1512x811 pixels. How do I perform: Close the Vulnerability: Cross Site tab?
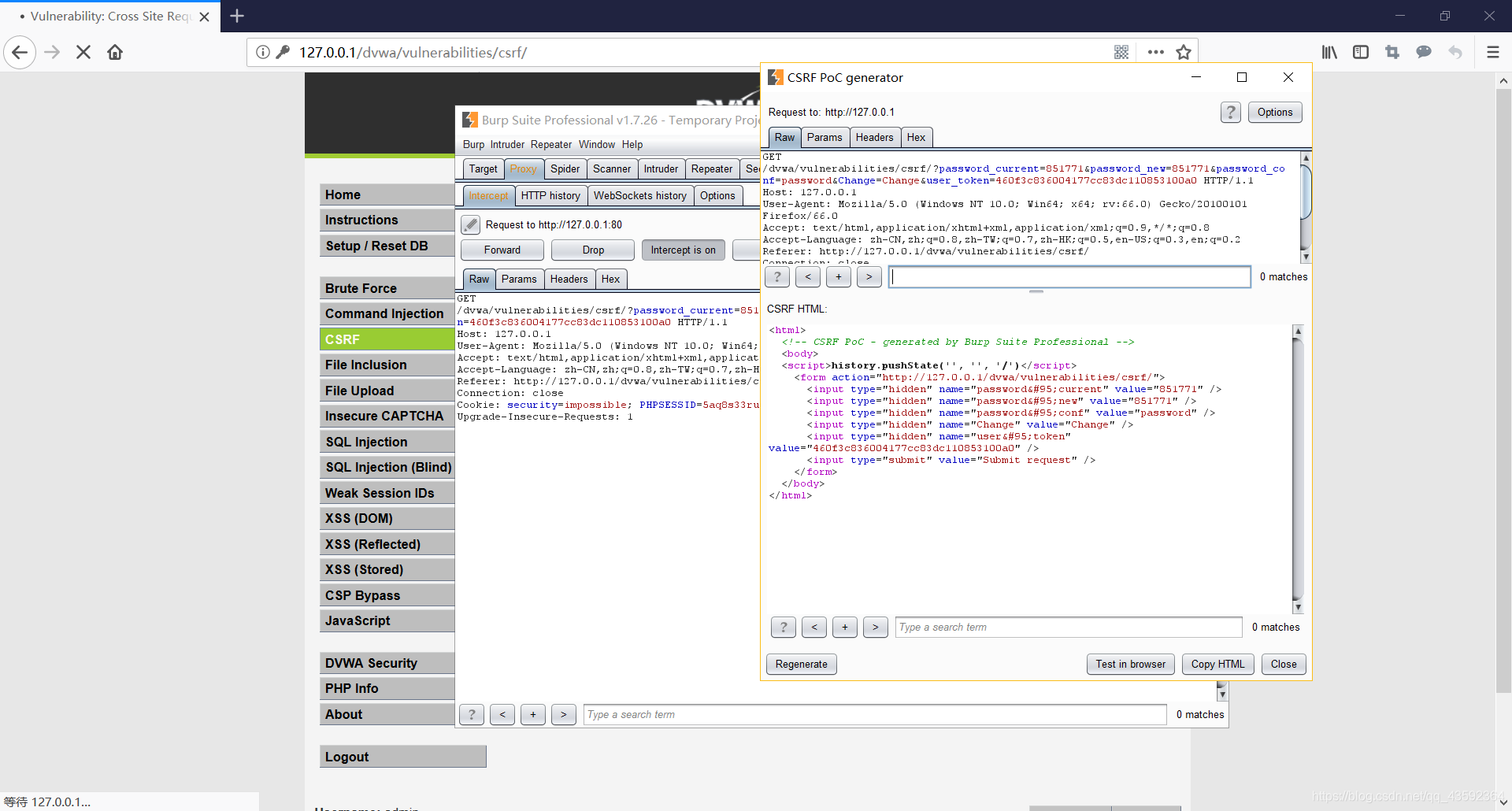coord(204,17)
